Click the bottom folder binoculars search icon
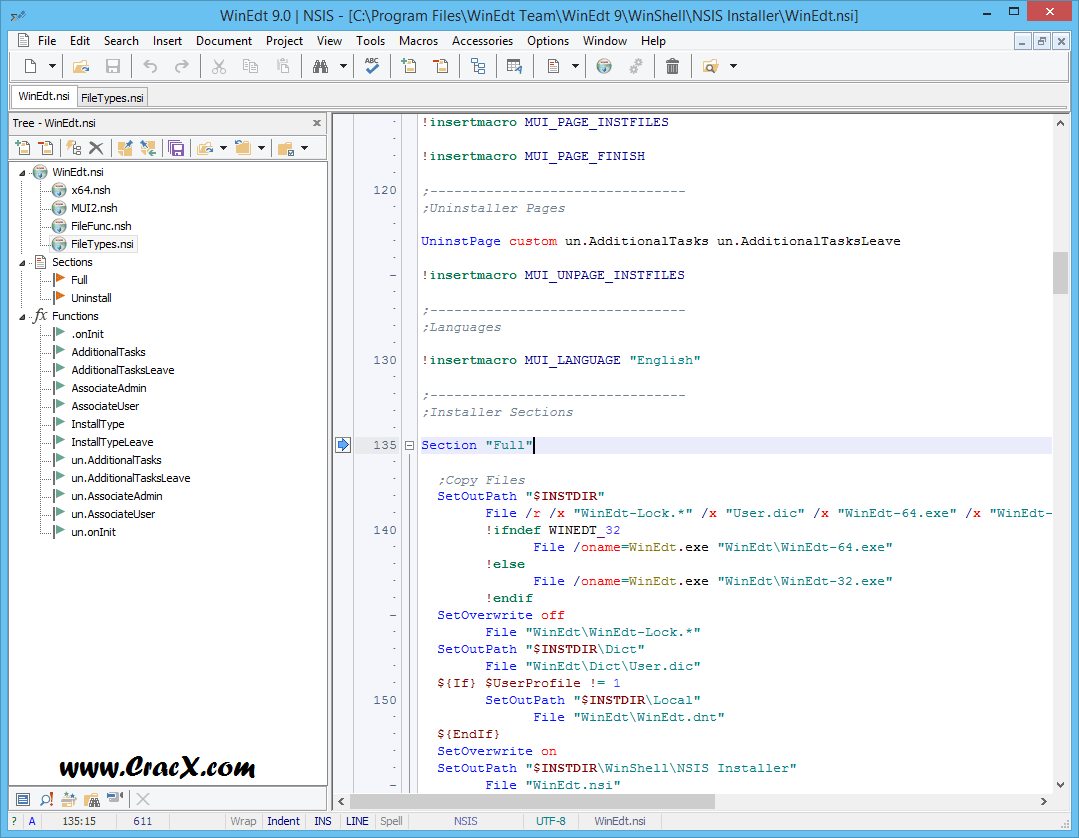The image size is (1079, 838). [92, 799]
